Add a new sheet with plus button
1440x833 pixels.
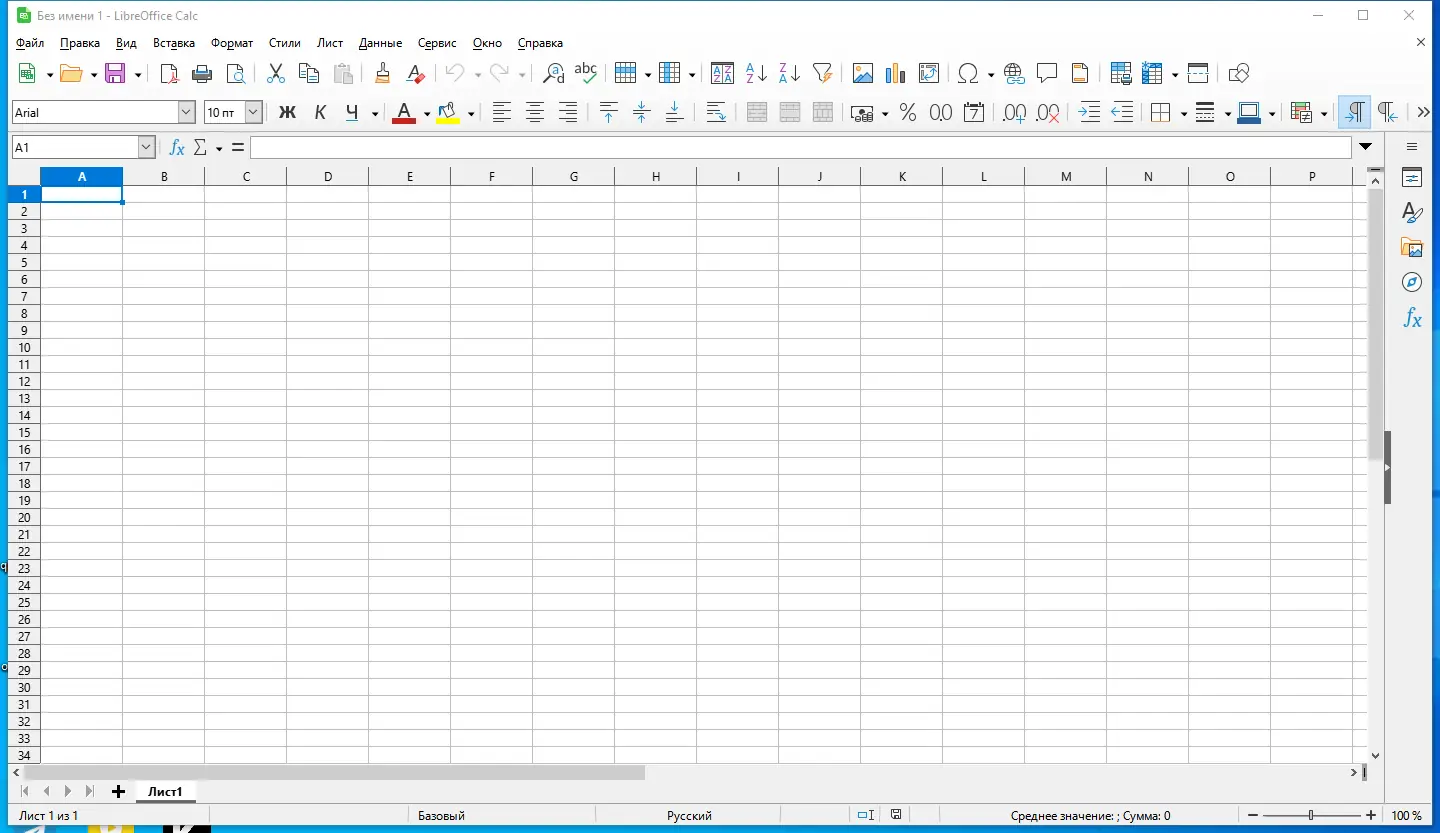point(118,791)
